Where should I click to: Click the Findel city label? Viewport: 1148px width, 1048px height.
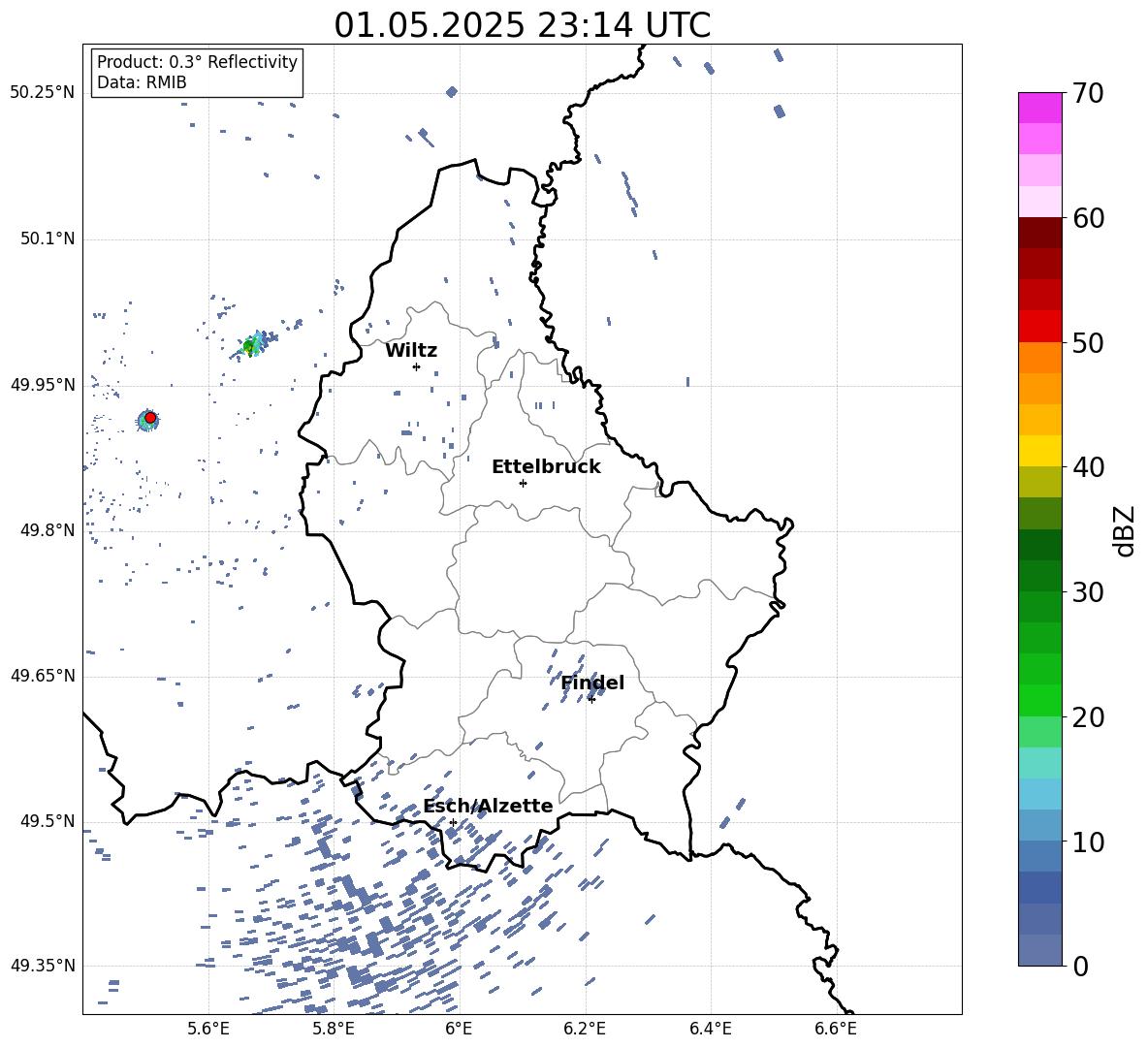tap(592, 683)
